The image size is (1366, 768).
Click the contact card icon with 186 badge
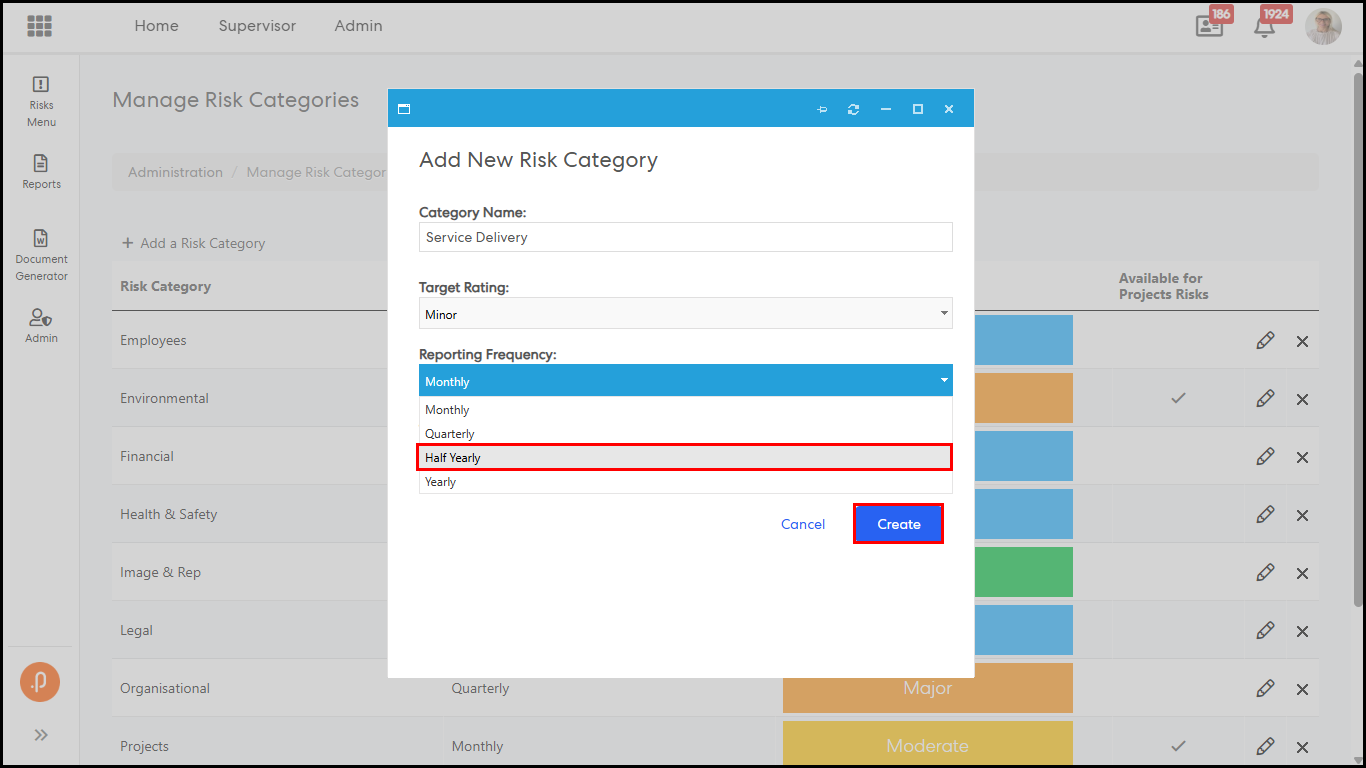click(1210, 27)
